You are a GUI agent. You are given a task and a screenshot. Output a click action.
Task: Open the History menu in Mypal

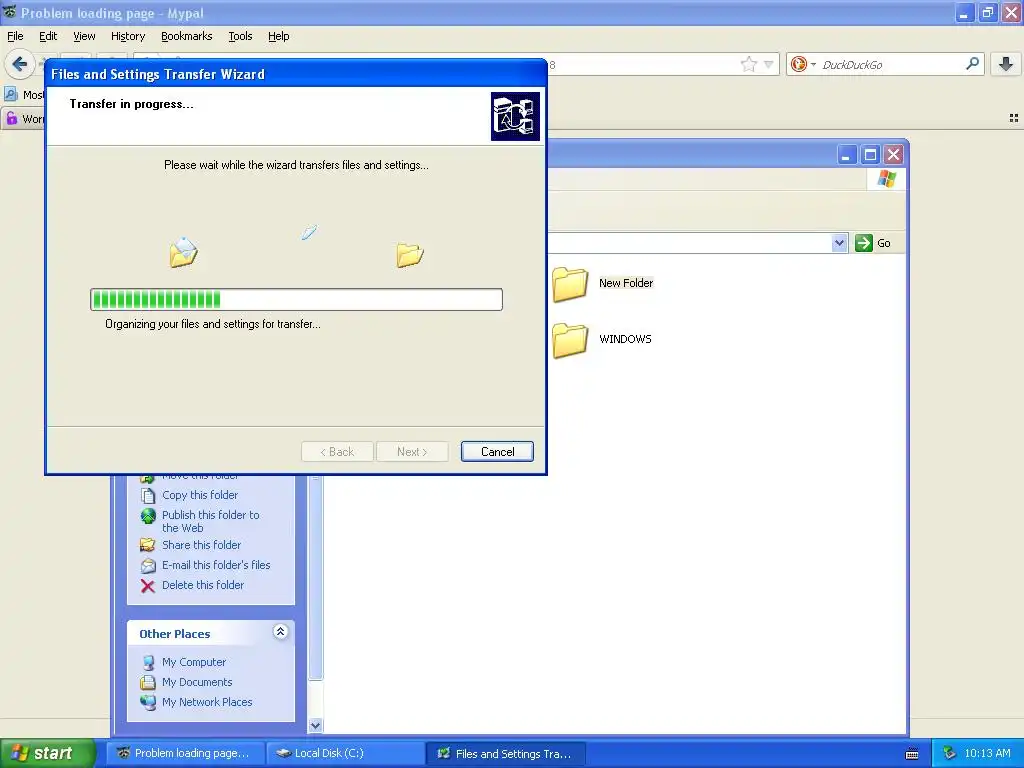pyautogui.click(x=127, y=36)
